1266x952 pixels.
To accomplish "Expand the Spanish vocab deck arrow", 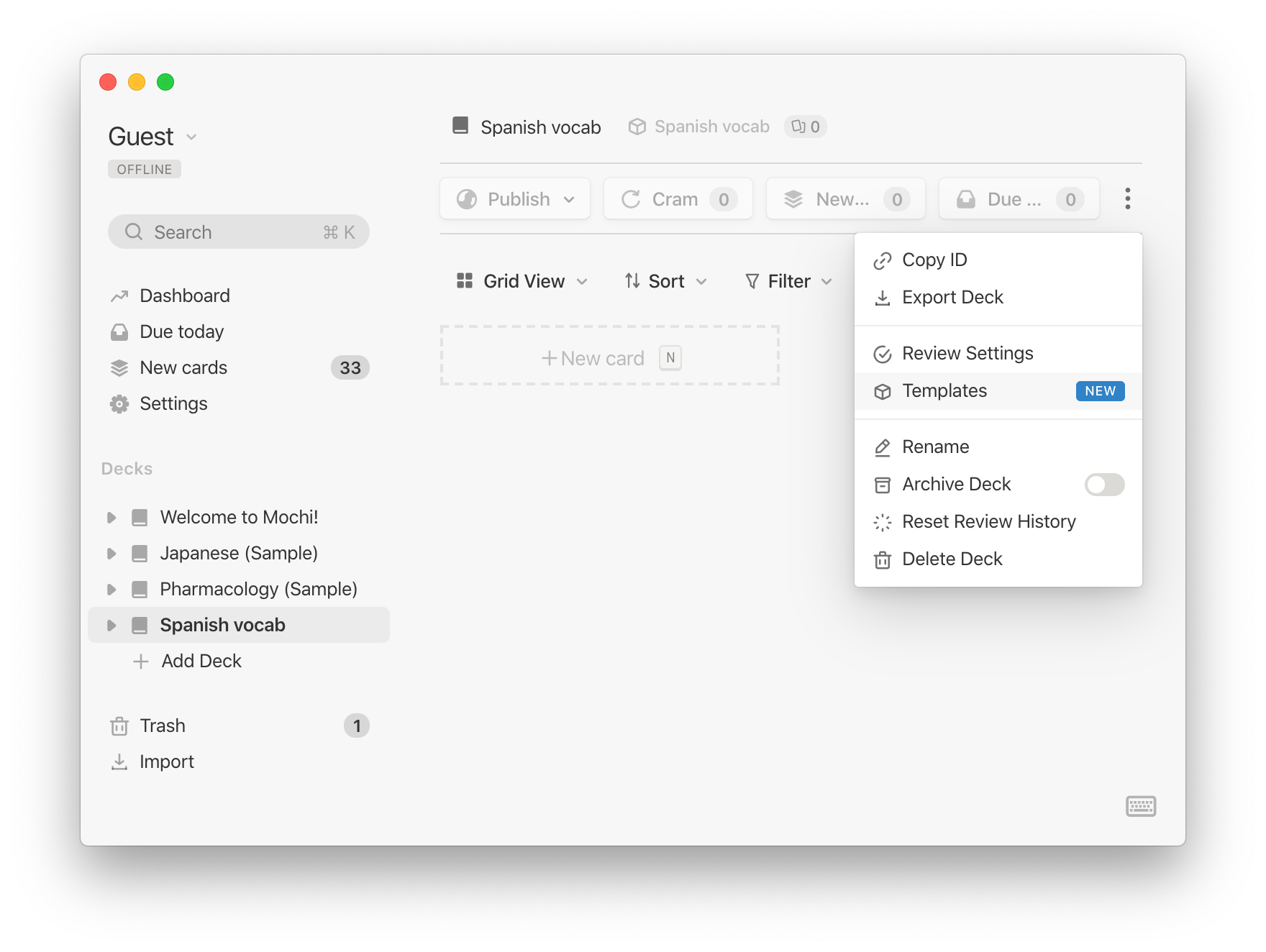I will [111, 625].
